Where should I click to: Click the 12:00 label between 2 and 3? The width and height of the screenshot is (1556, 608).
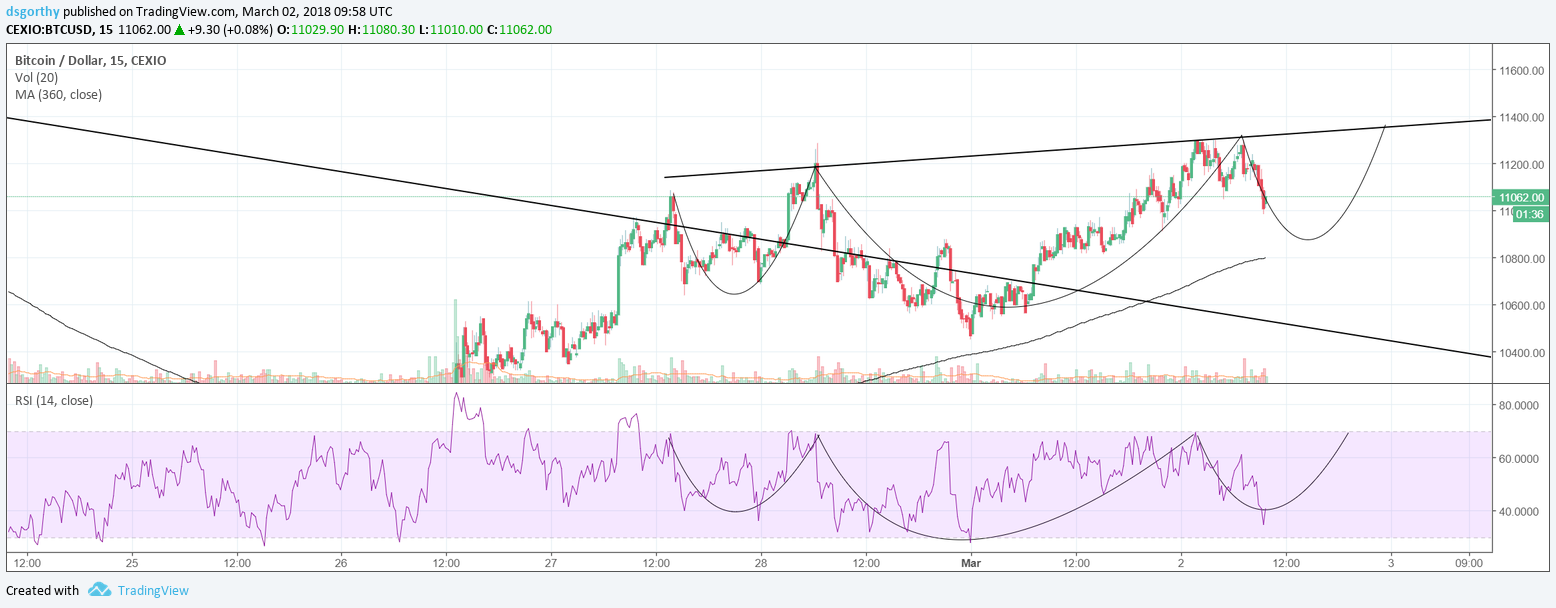pos(1286,562)
